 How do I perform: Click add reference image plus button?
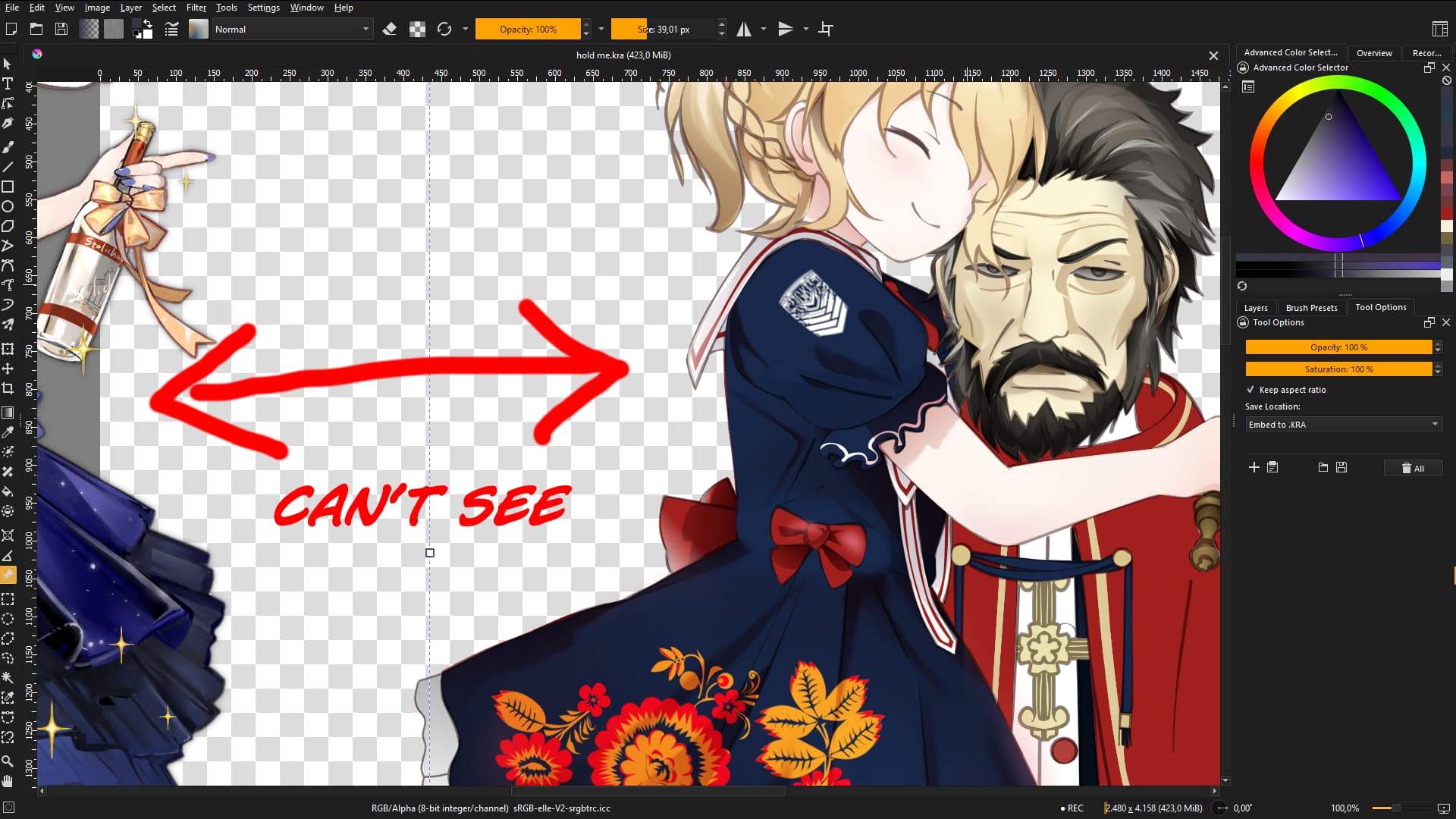point(1254,467)
